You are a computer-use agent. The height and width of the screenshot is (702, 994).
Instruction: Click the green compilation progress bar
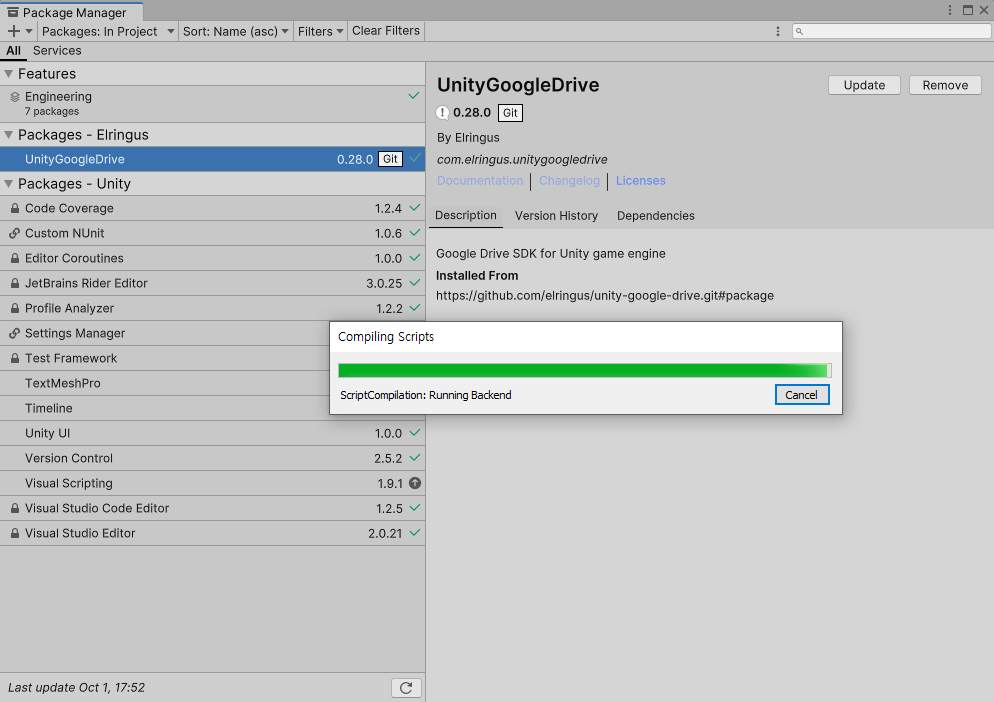tap(584, 370)
